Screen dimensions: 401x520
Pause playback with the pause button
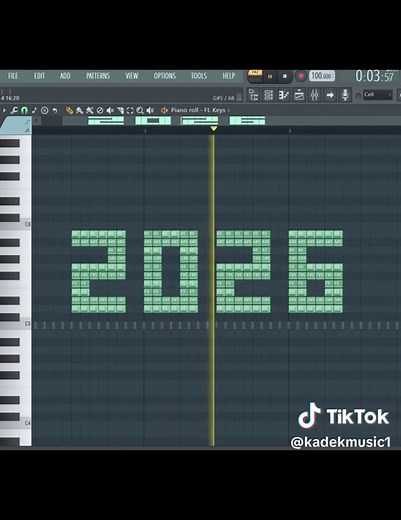coord(270,76)
